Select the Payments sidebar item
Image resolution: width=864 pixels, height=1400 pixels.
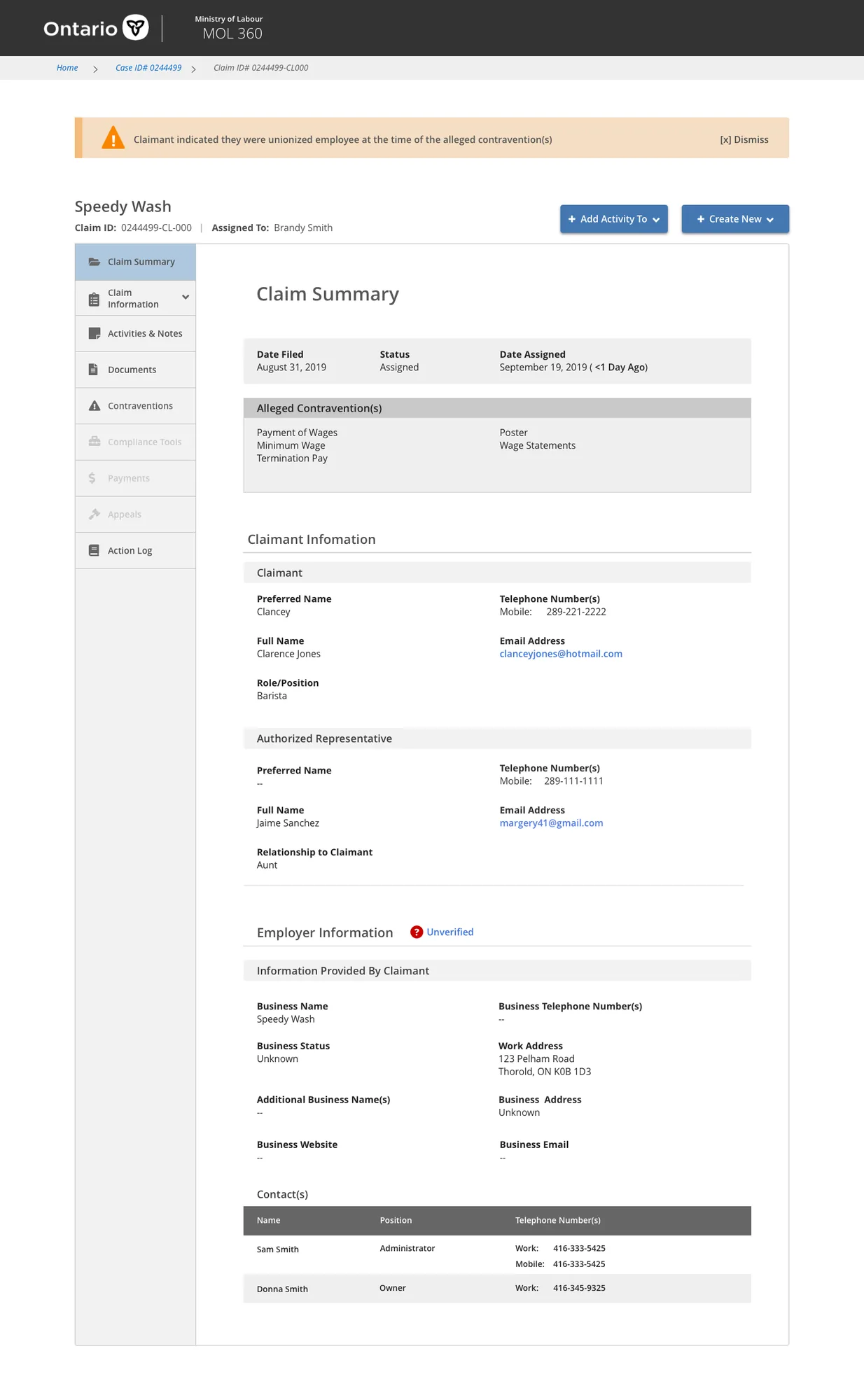tap(135, 478)
